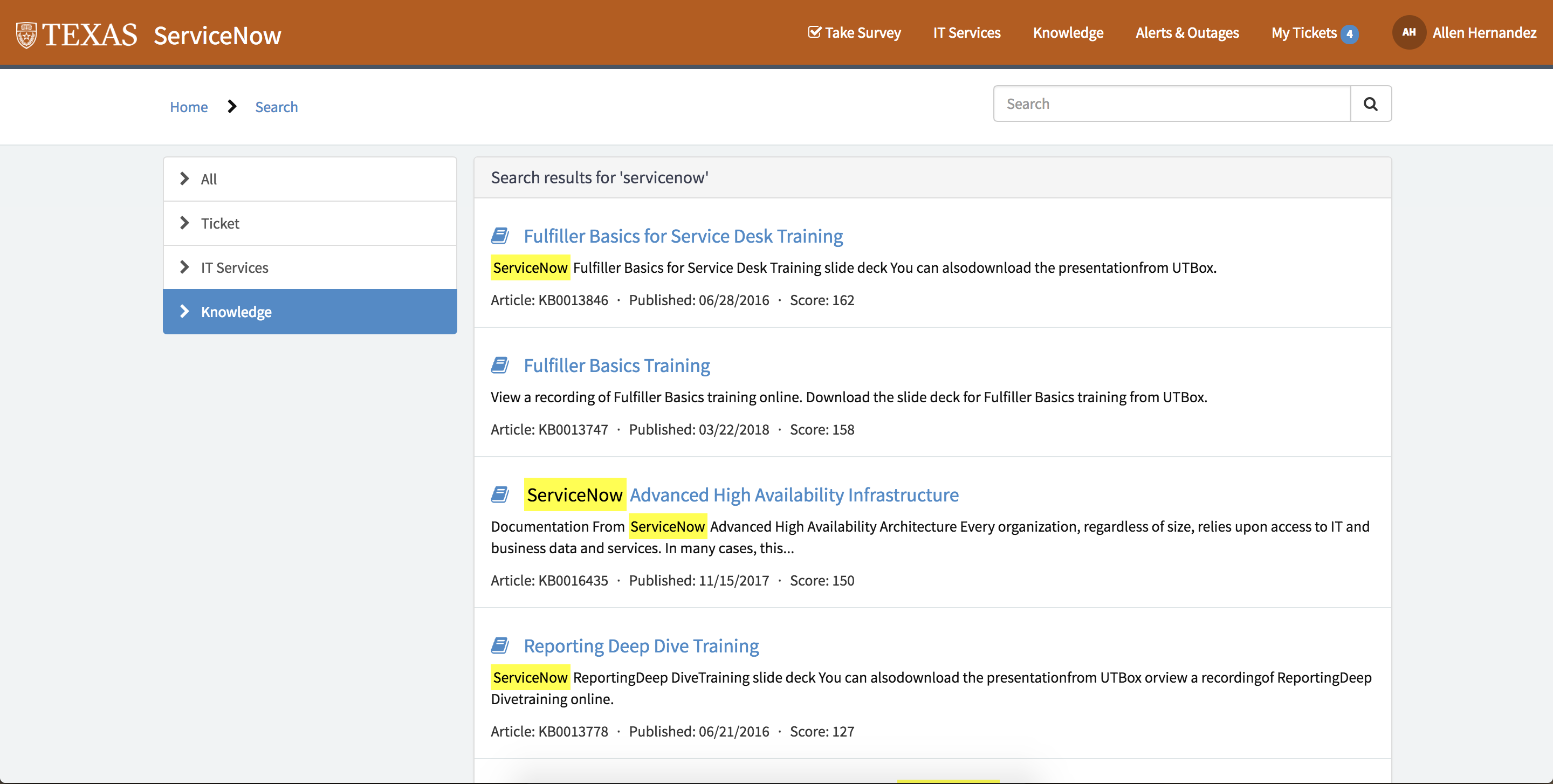Expand the All category chevron
Image resolution: width=1553 pixels, height=784 pixels.
[184, 179]
